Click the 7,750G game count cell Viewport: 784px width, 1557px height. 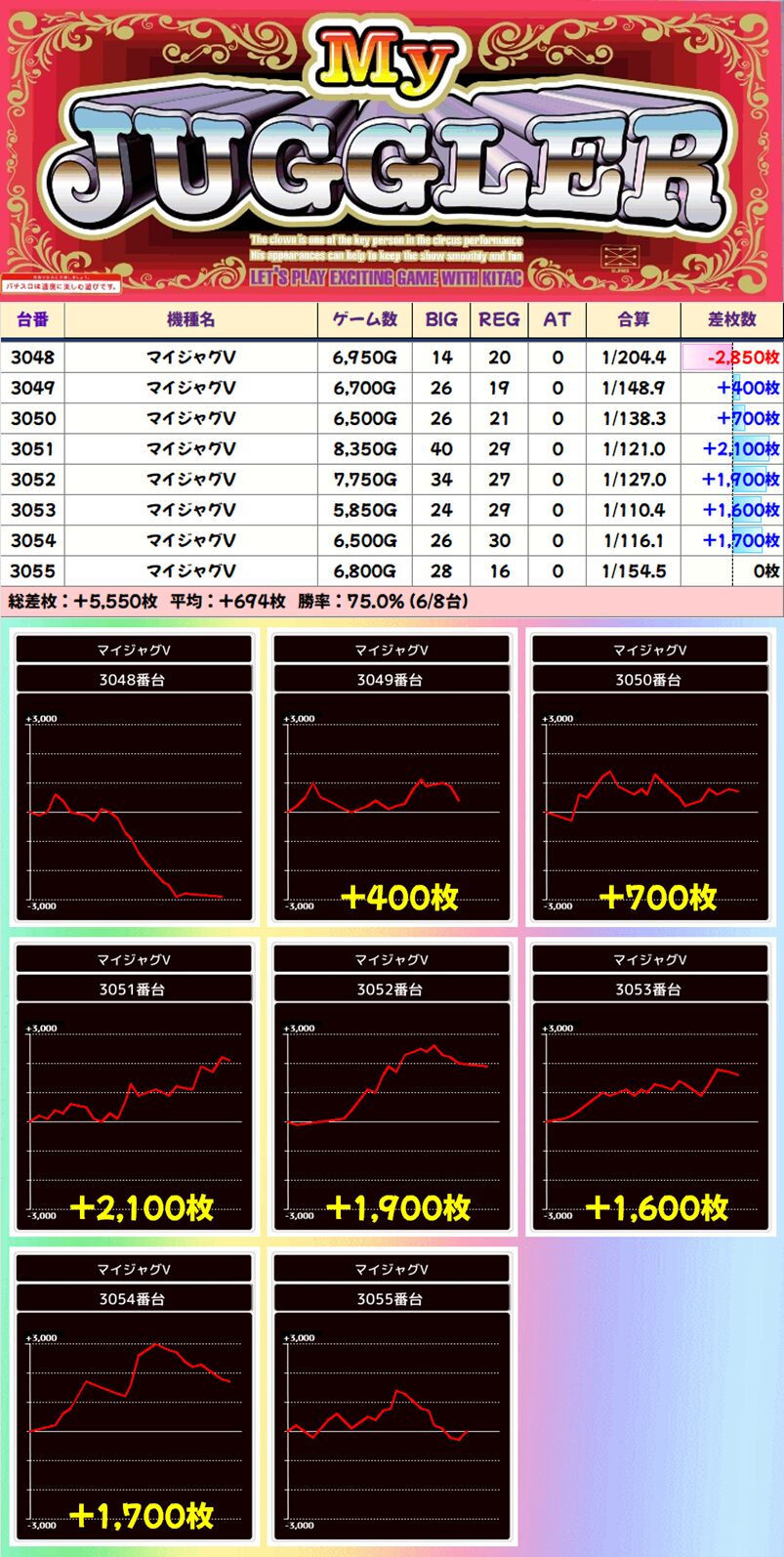tap(365, 480)
